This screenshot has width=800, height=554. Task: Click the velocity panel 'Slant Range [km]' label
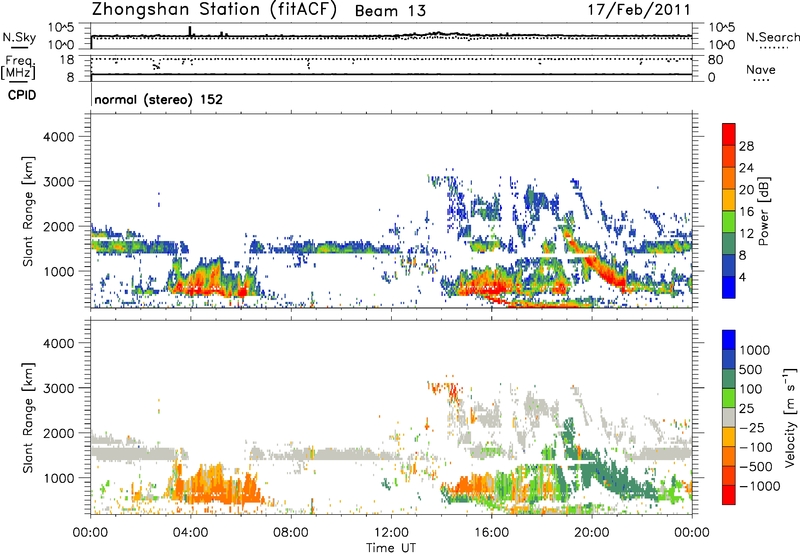(28, 417)
